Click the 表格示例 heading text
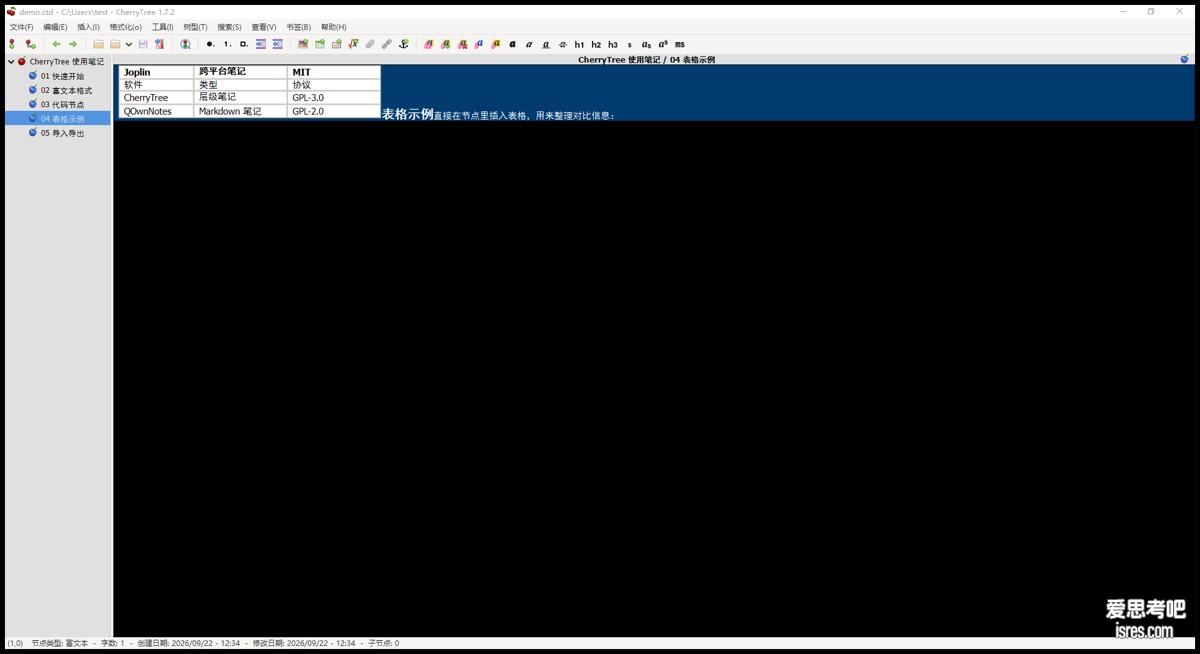1200x654 pixels. point(407,114)
